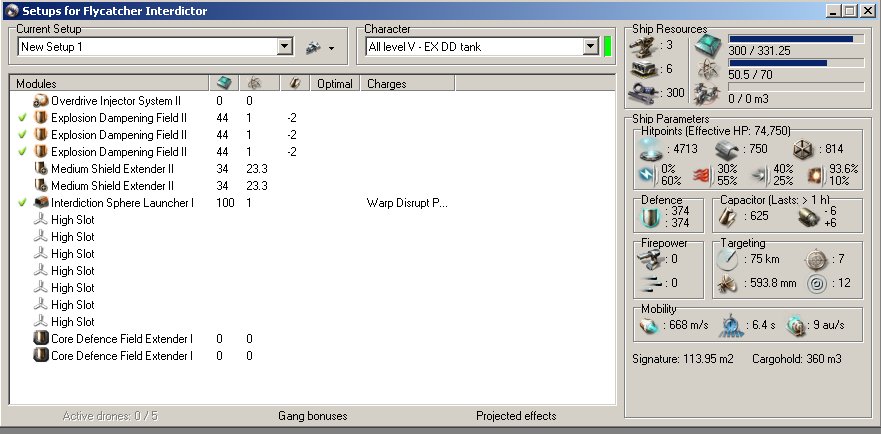This screenshot has height=434, width=881.
Task: Click the turret firepower icon
Action: pos(651,260)
